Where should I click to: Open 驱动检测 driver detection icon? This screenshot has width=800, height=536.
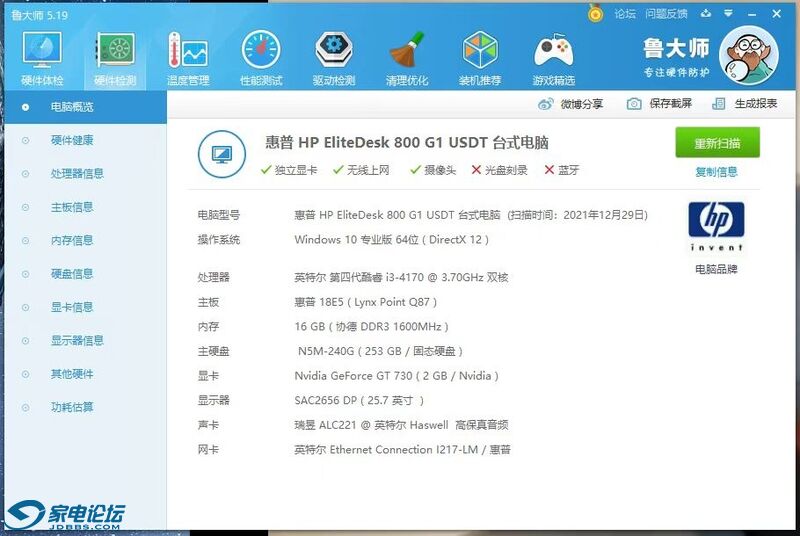click(x=334, y=59)
